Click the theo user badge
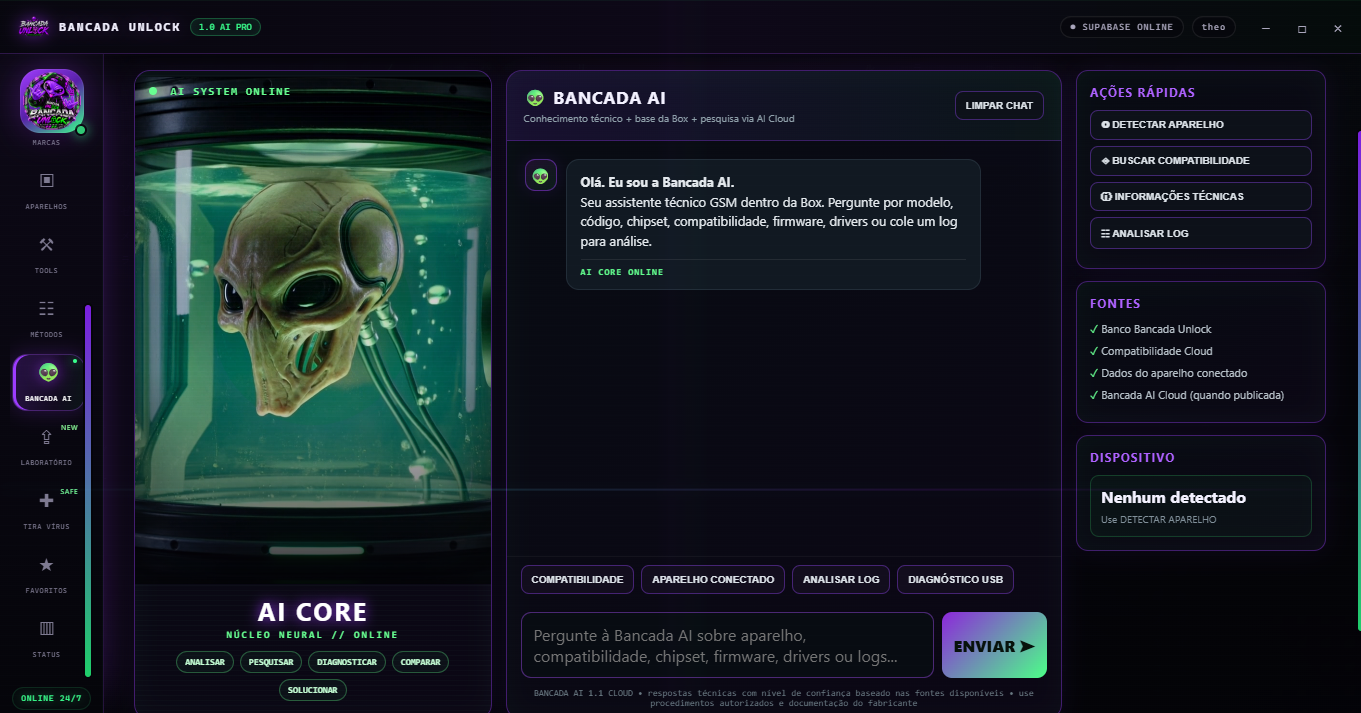Screen dimensions: 1361x713 (1214, 27)
